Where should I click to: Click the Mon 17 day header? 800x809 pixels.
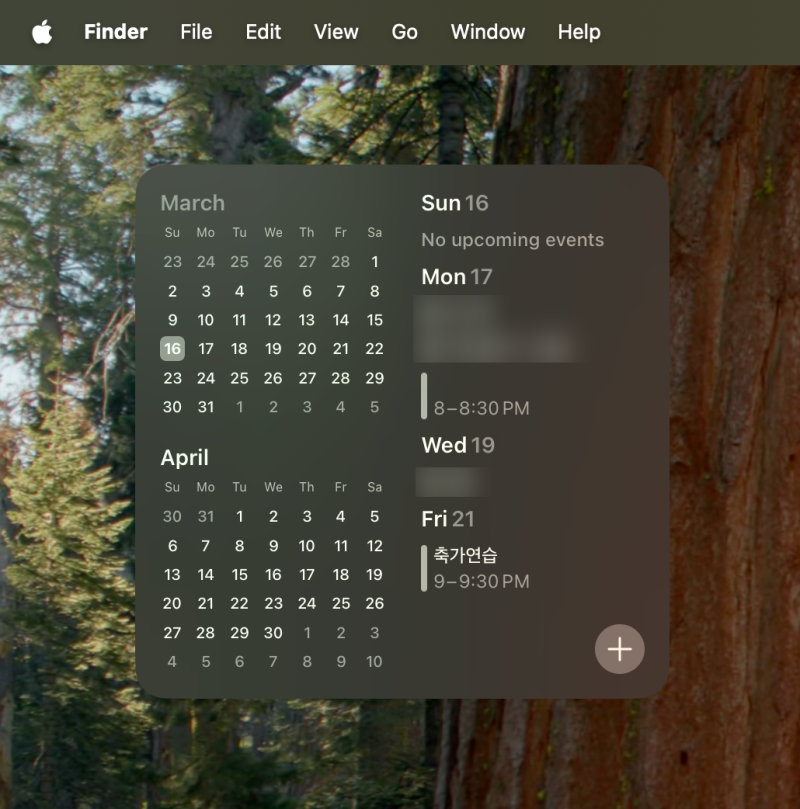pos(456,277)
